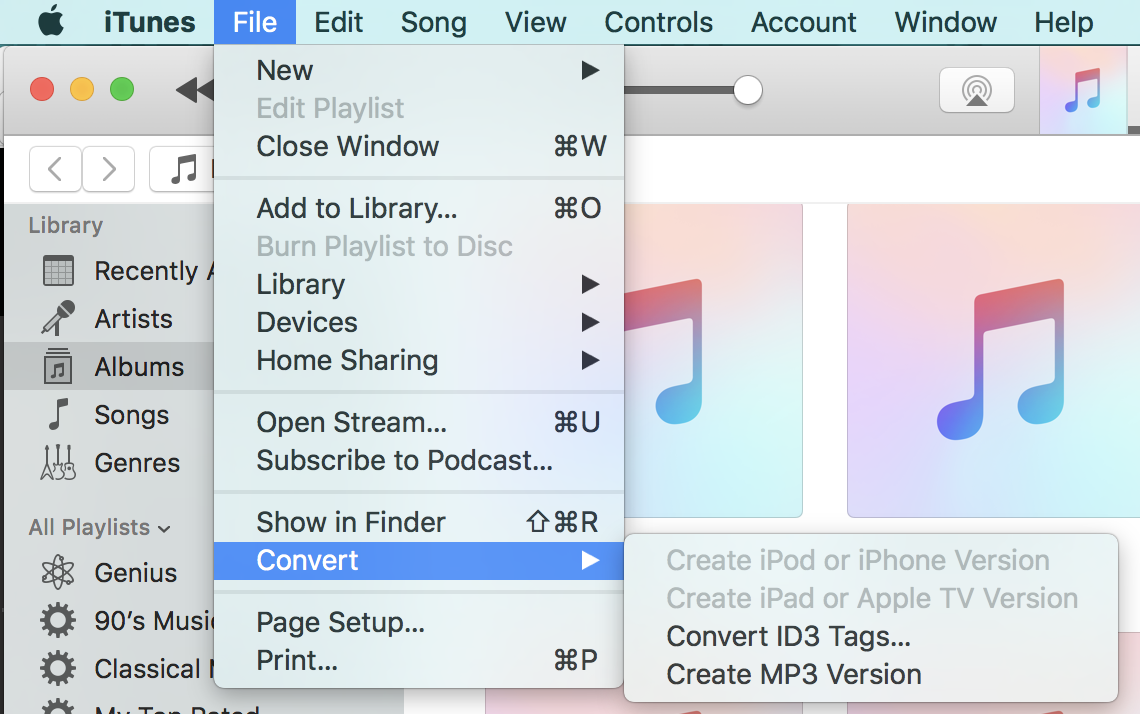The image size is (1140, 714).
Task: Open Recently Added in sidebar
Action: click(x=110, y=271)
